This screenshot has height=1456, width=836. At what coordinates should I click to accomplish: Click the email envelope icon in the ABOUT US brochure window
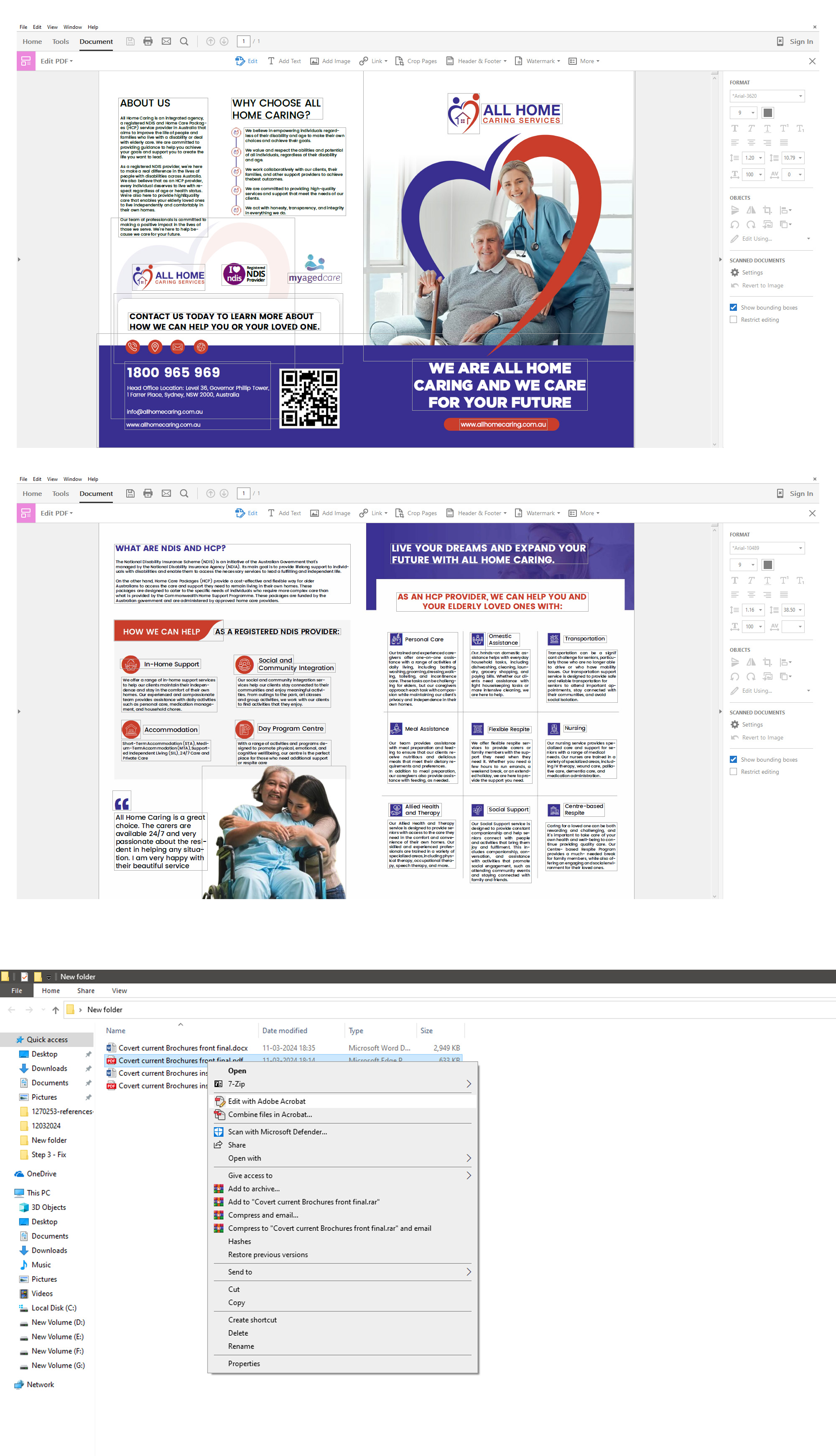pyautogui.click(x=166, y=41)
